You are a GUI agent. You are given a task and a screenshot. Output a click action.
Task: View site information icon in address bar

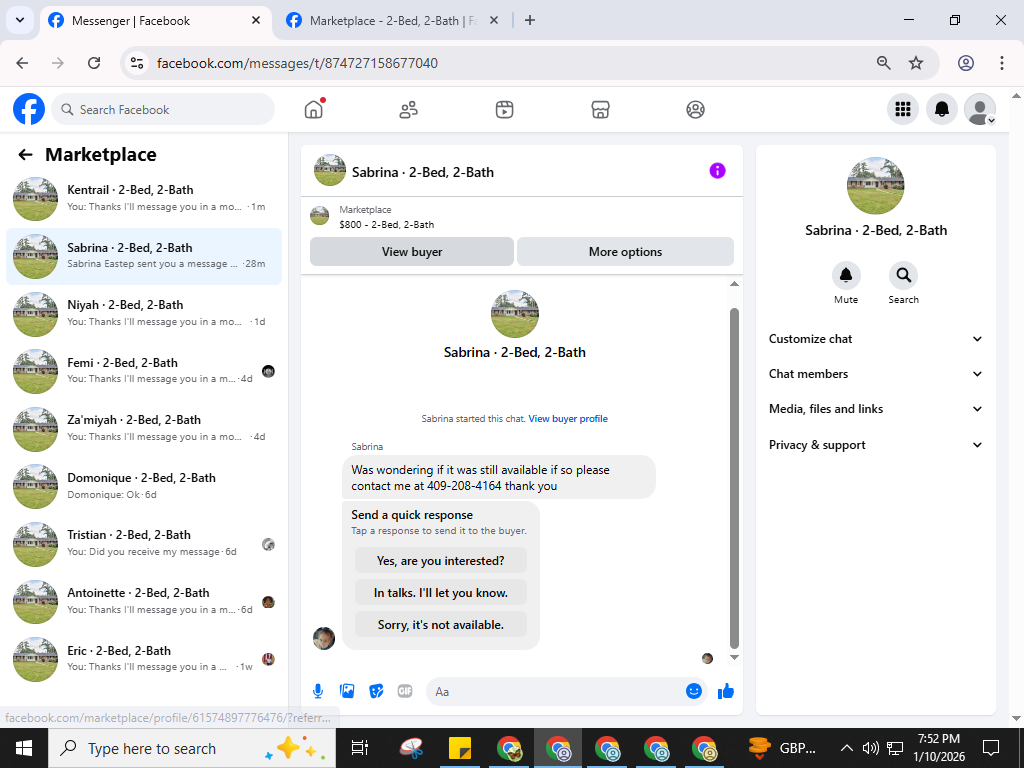[x=137, y=63]
